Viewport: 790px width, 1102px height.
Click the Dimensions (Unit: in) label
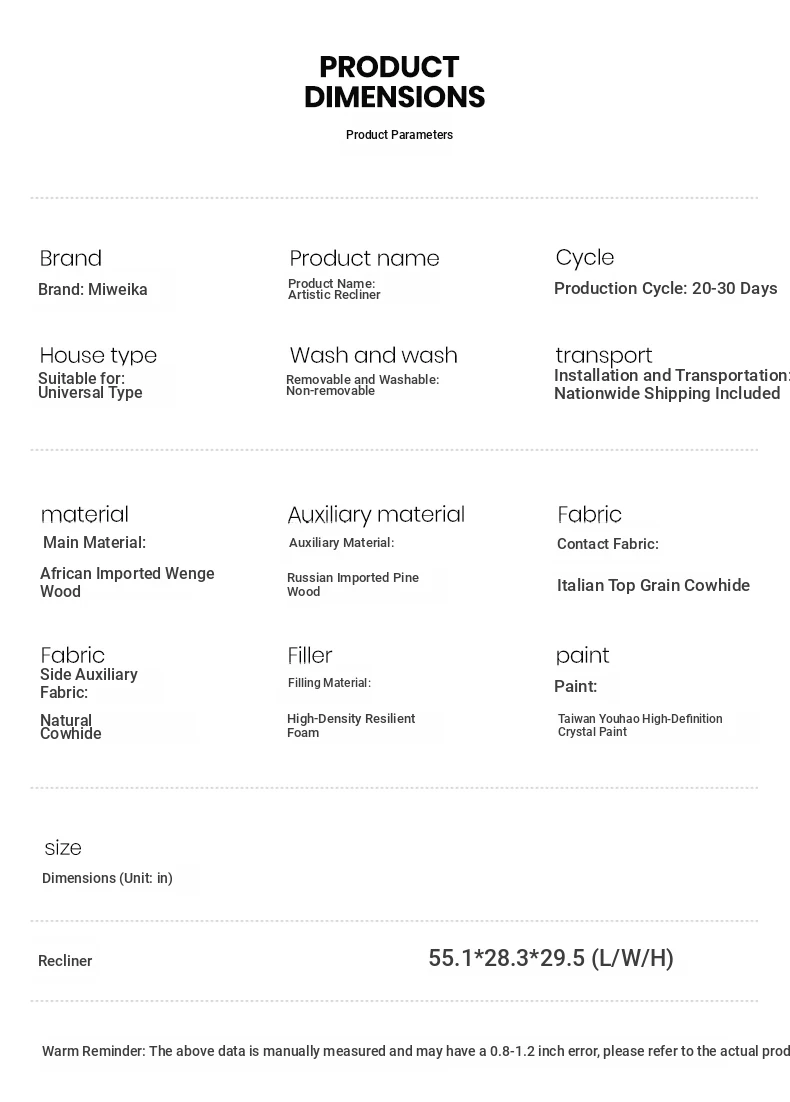click(107, 879)
